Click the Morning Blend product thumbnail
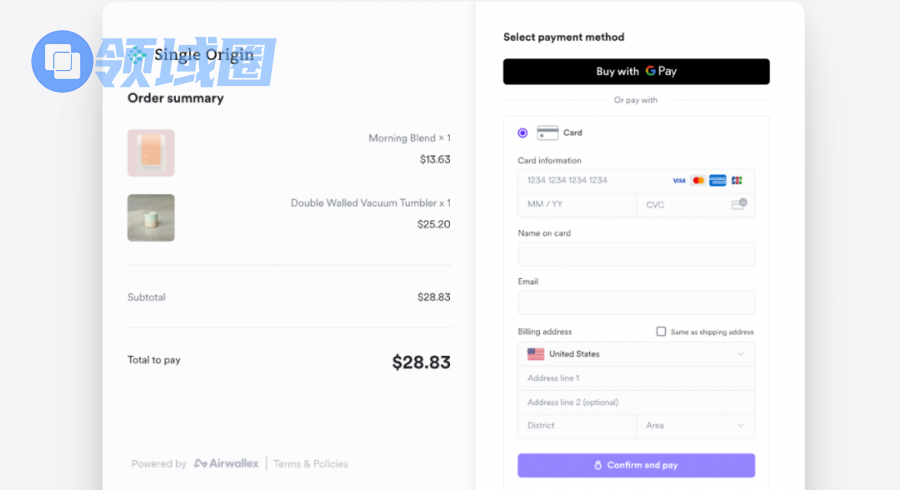 click(151, 153)
